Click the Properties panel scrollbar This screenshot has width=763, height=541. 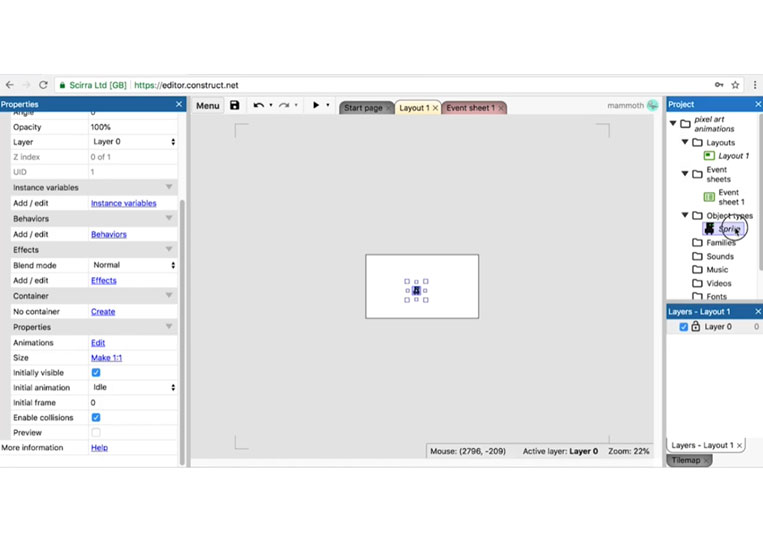pos(182,332)
